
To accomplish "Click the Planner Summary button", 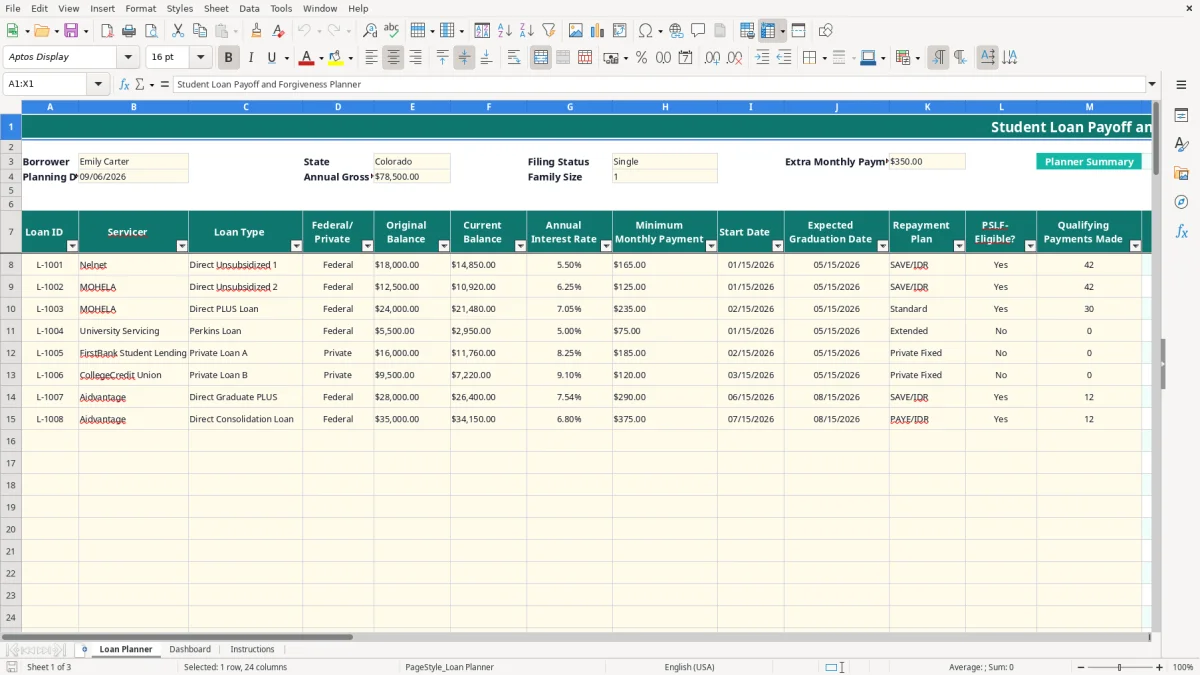I will point(1089,161).
